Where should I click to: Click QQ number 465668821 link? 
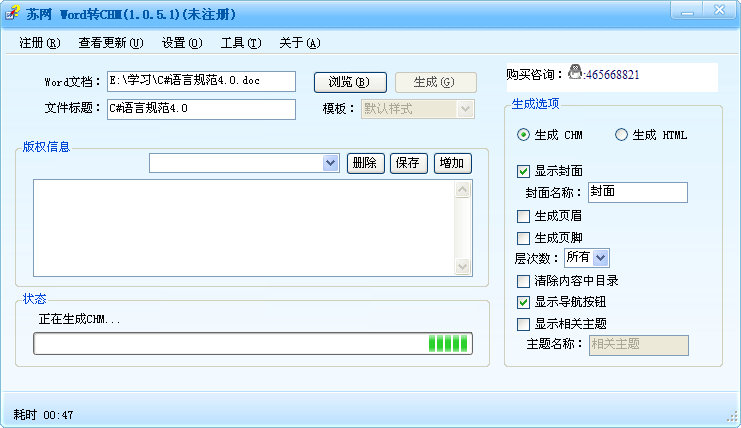[x=612, y=75]
